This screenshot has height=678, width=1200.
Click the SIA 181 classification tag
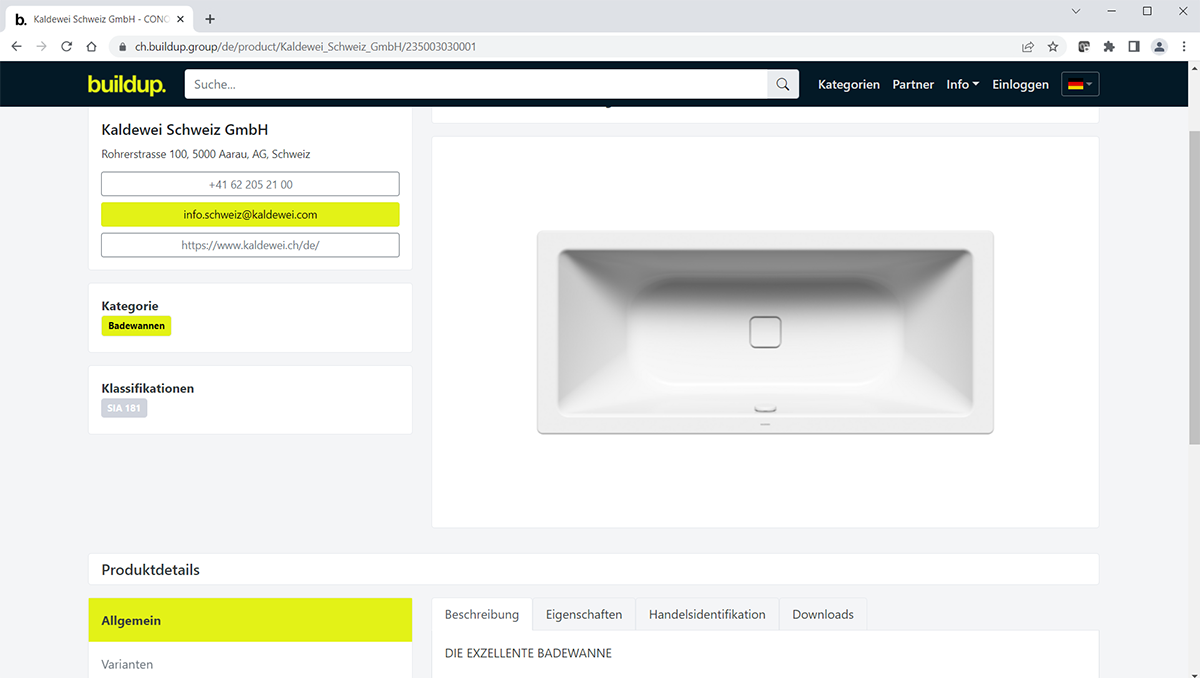coord(124,408)
